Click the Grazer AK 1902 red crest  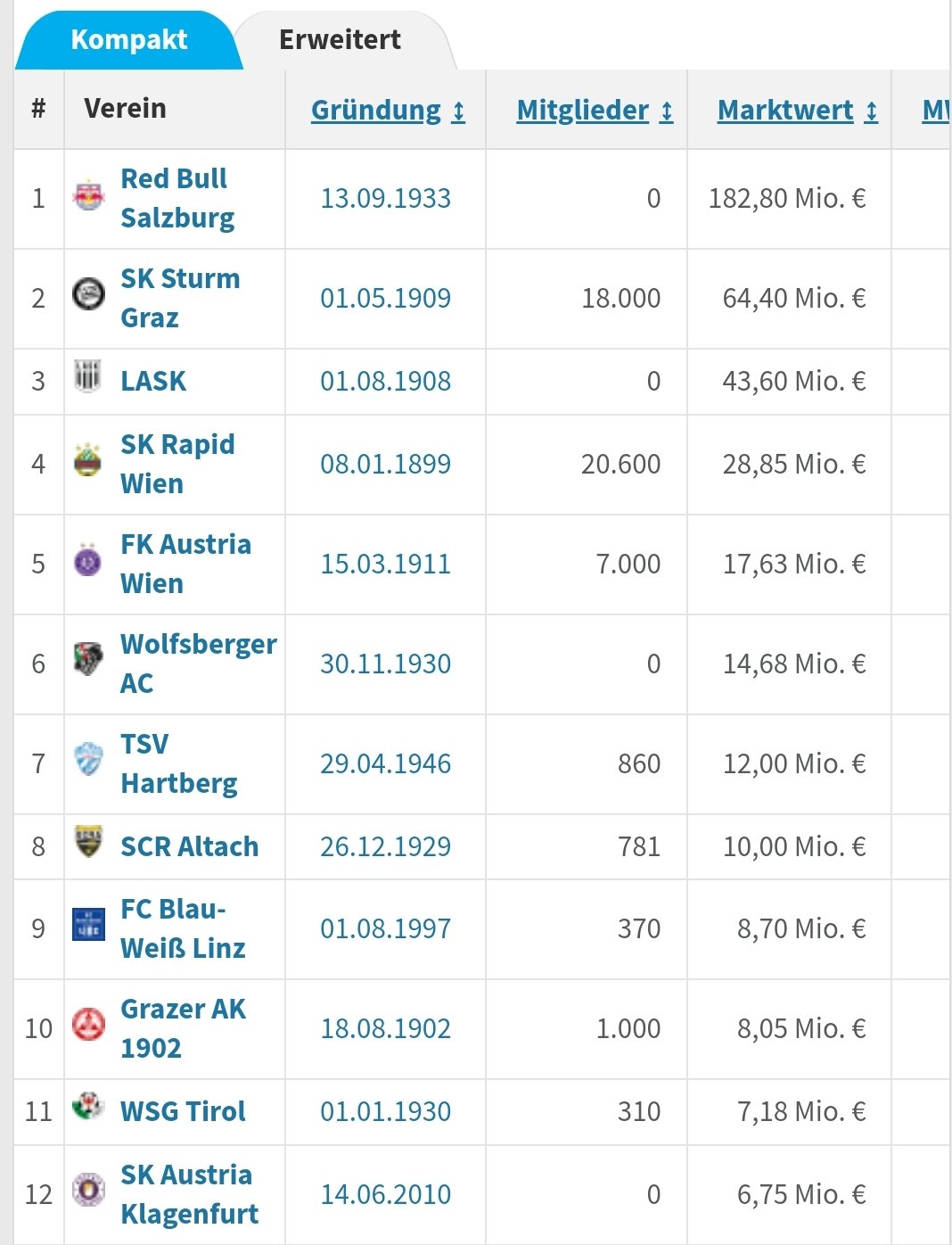(x=88, y=1026)
